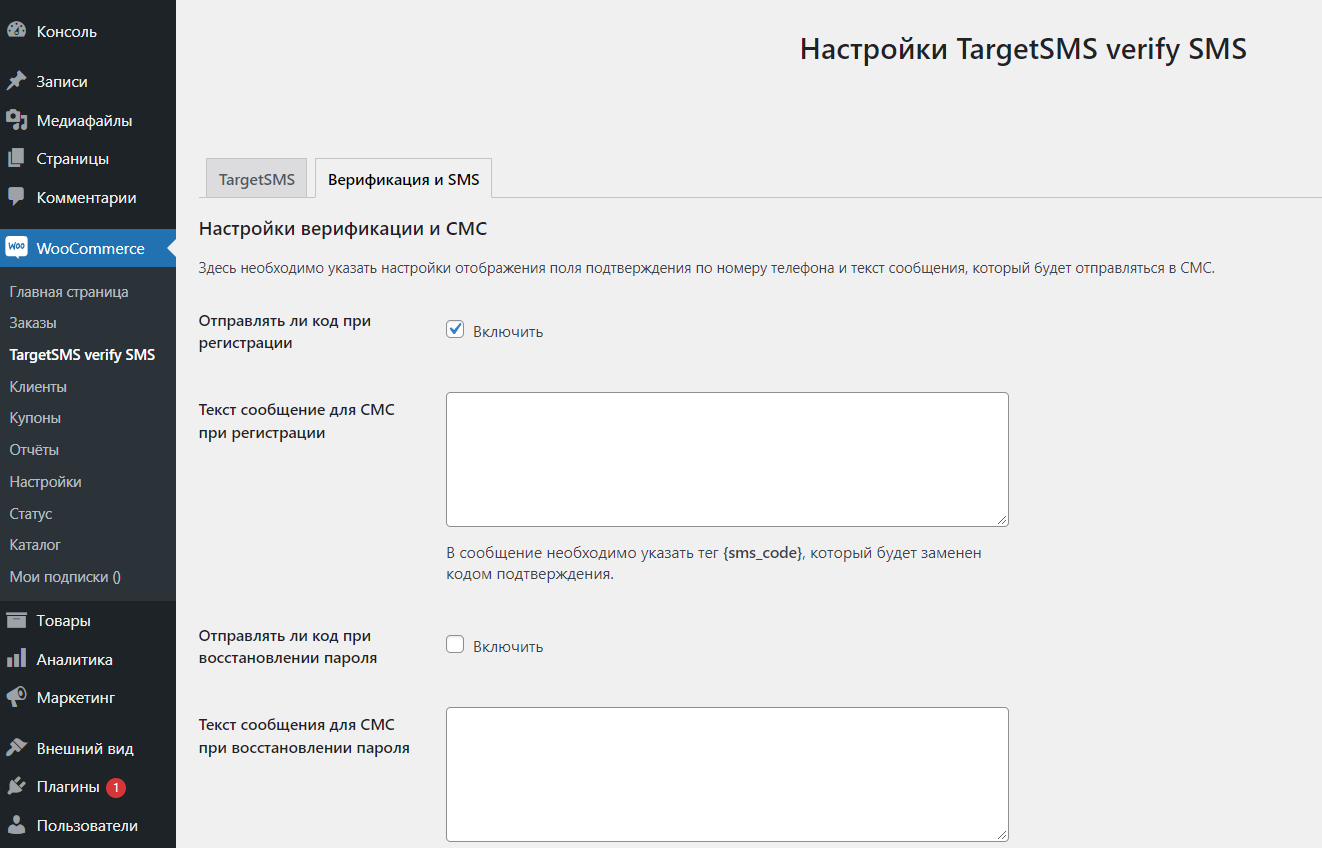This screenshot has height=848, width=1322.
Task: Click the Консоль dashboard icon
Action: click(16, 30)
